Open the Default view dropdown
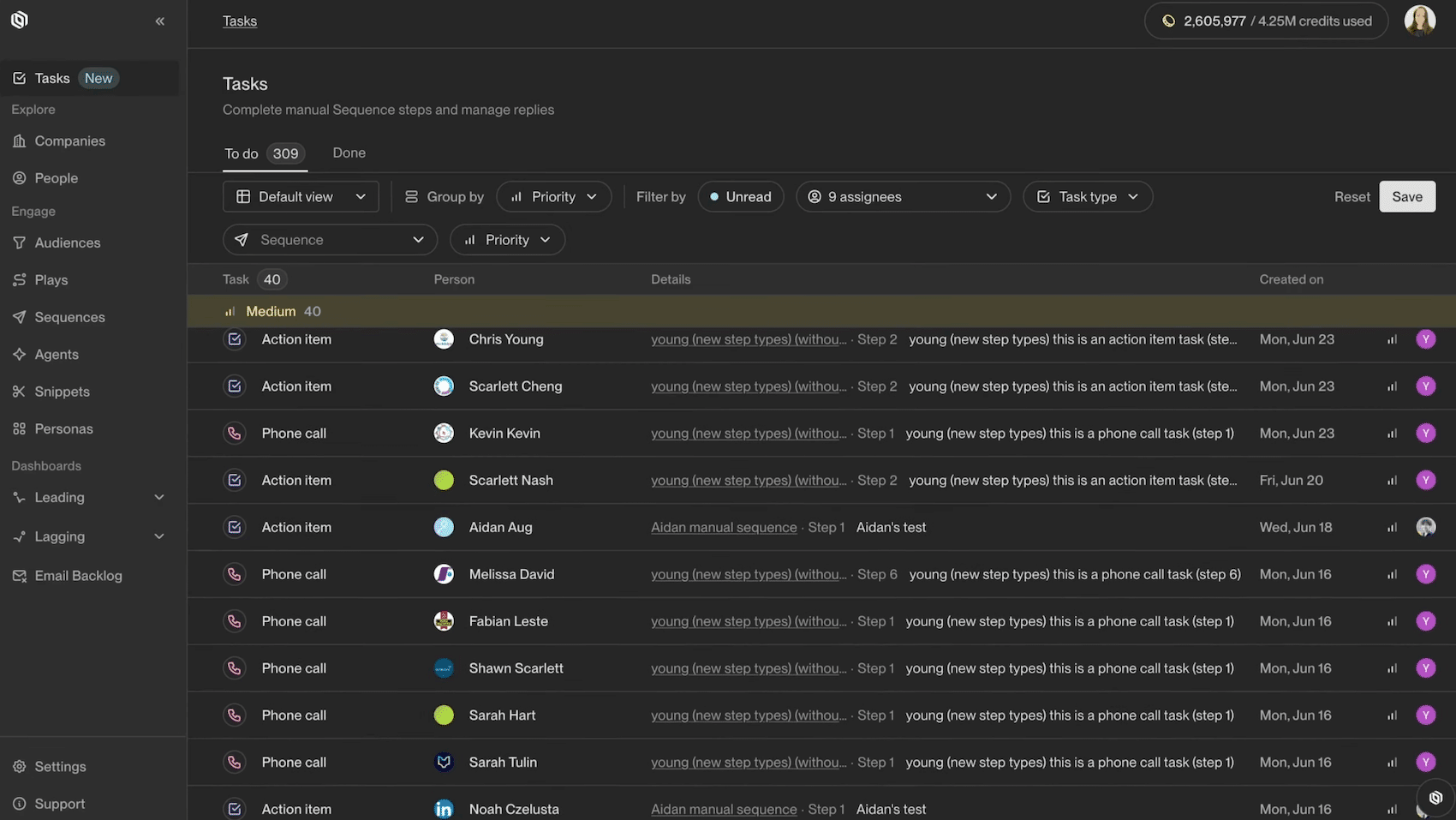Screen dimensions: 1456x820 click(x=301, y=197)
